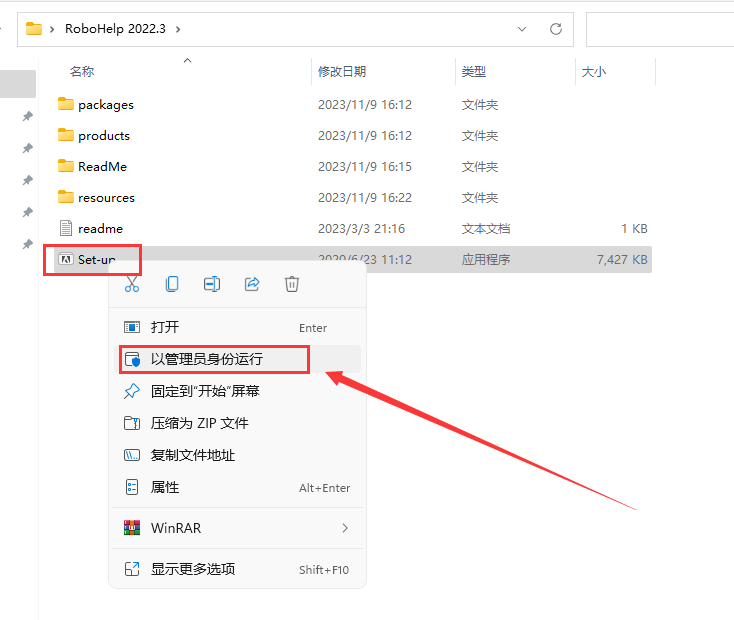Click the readme date 2023/3/3 21:16
The height and width of the screenshot is (620, 734).
pos(361,229)
